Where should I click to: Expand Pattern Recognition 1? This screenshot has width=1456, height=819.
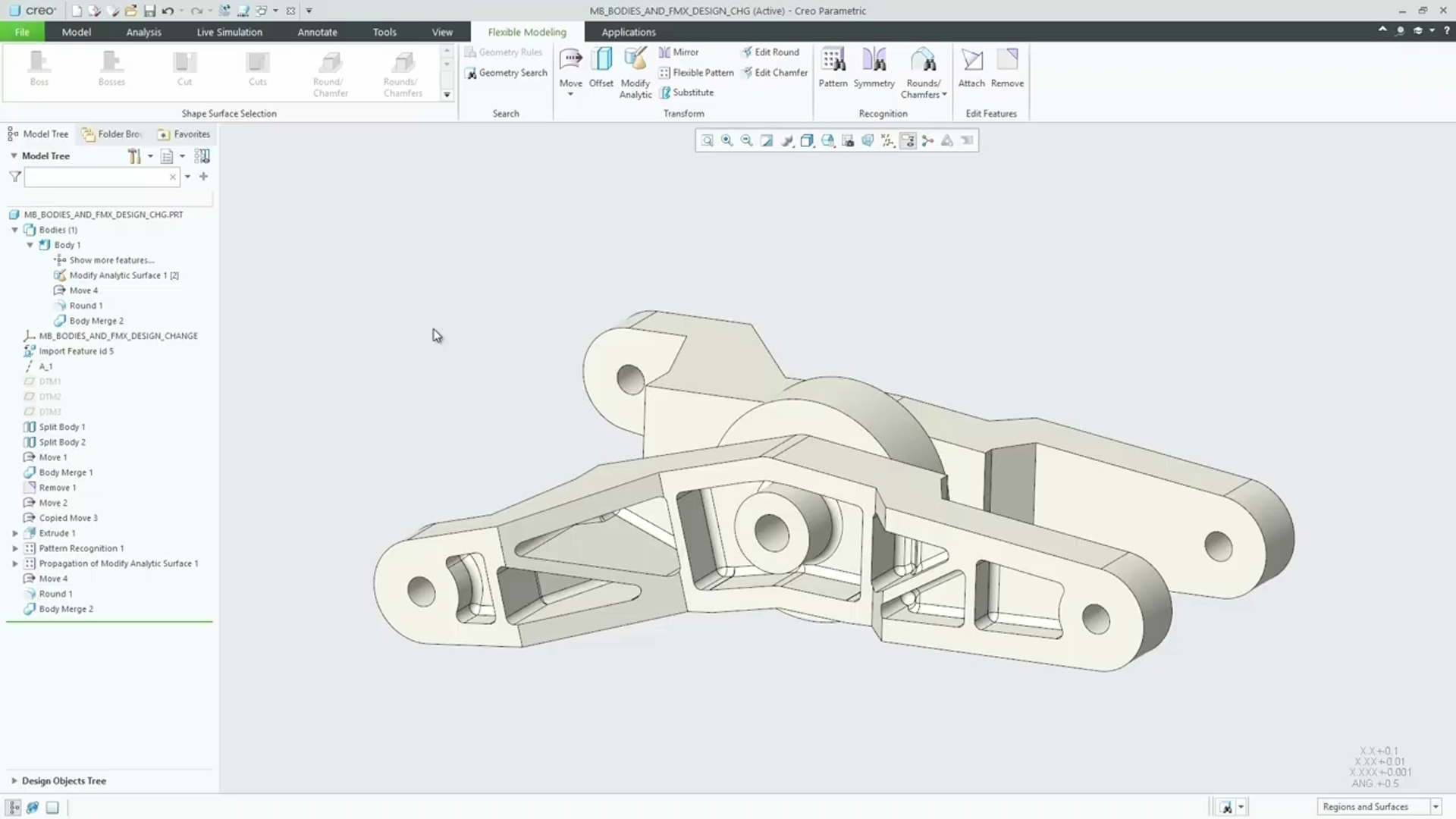(x=14, y=548)
